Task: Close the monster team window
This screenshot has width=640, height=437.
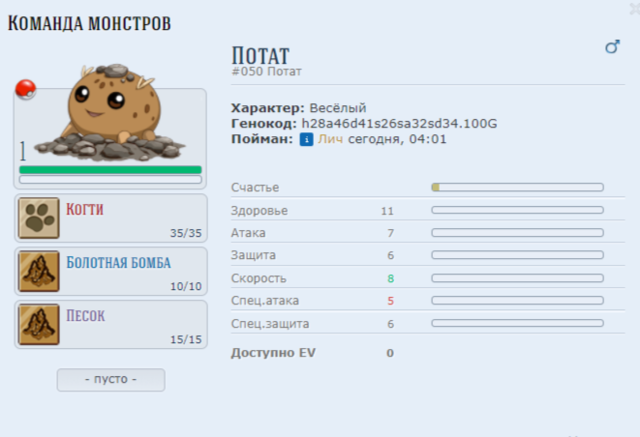Action: pos(635,8)
